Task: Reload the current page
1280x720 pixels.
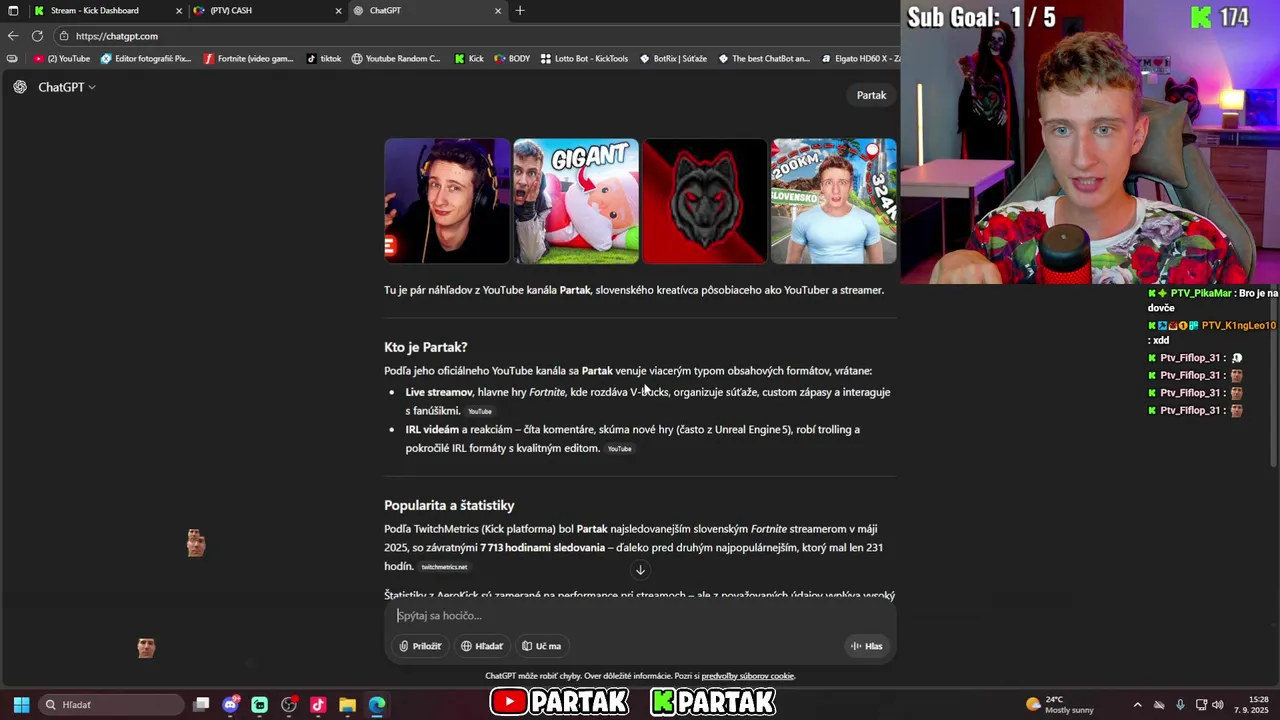Action: (37, 36)
